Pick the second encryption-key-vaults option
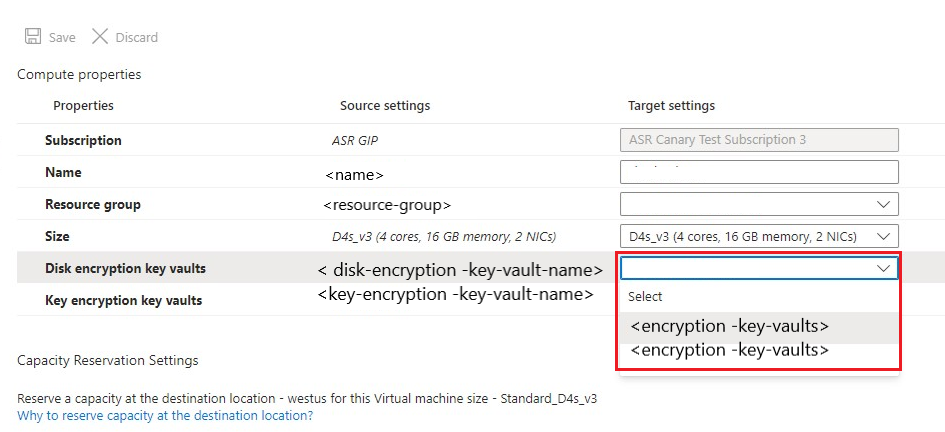 pyautogui.click(x=730, y=350)
